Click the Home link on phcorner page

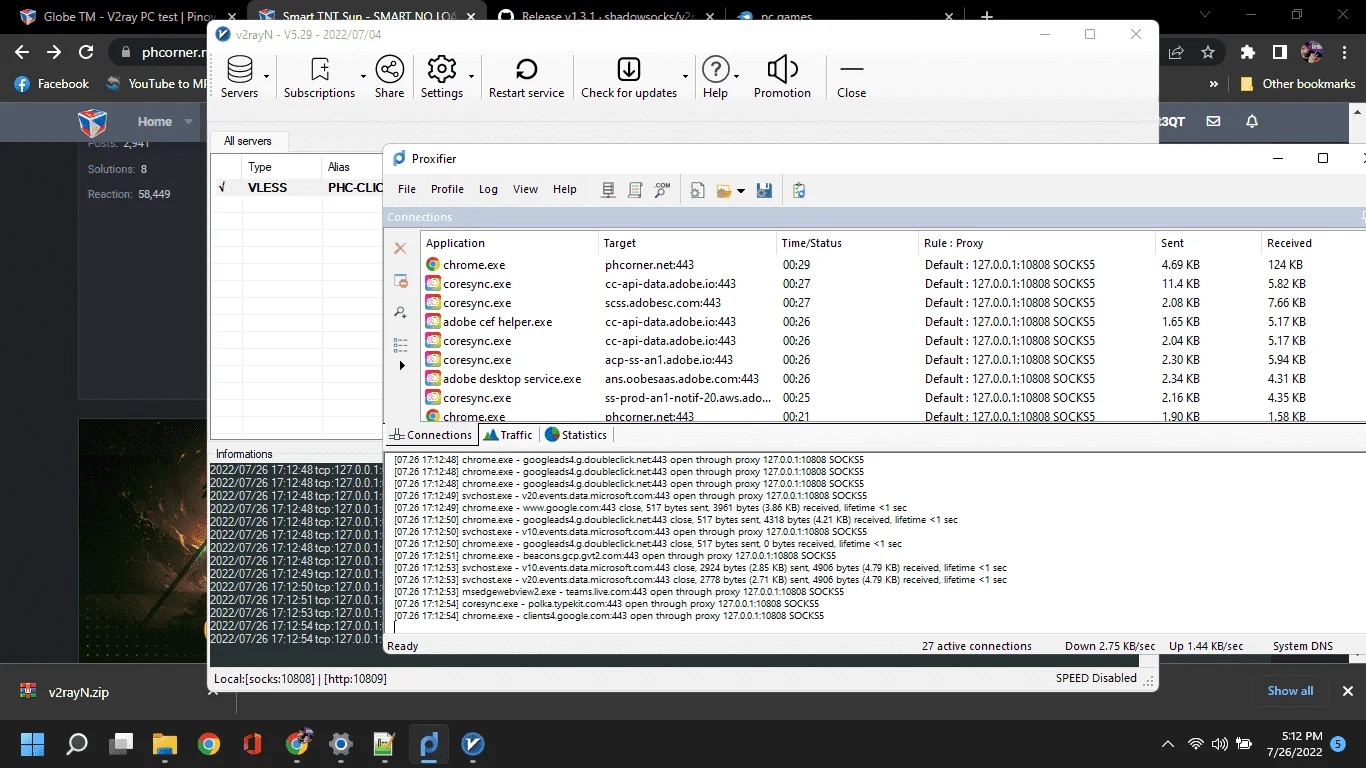point(155,122)
